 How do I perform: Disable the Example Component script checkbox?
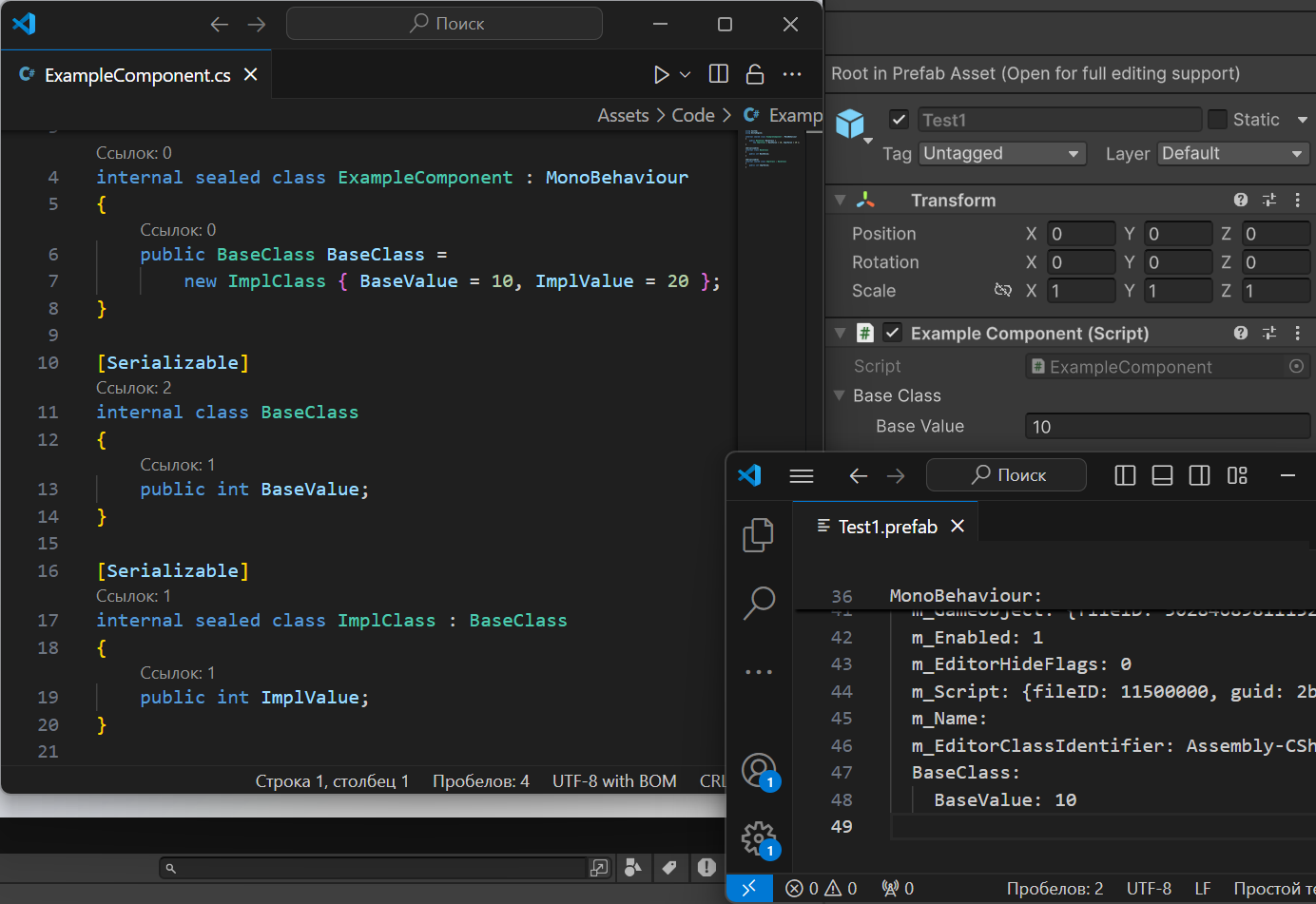[892, 333]
